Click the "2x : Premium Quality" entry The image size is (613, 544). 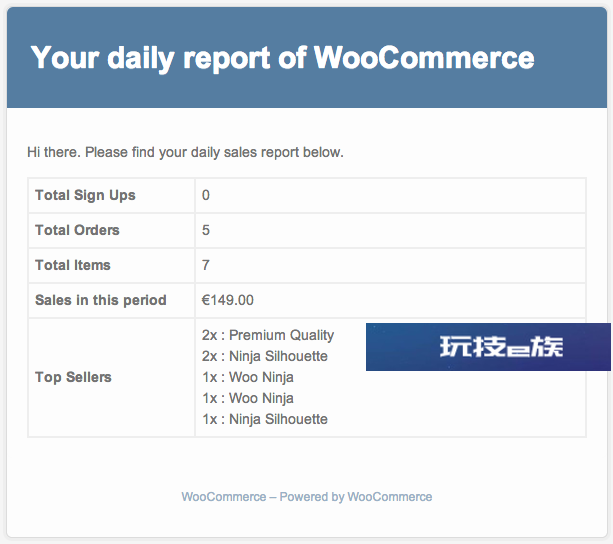click(268, 335)
